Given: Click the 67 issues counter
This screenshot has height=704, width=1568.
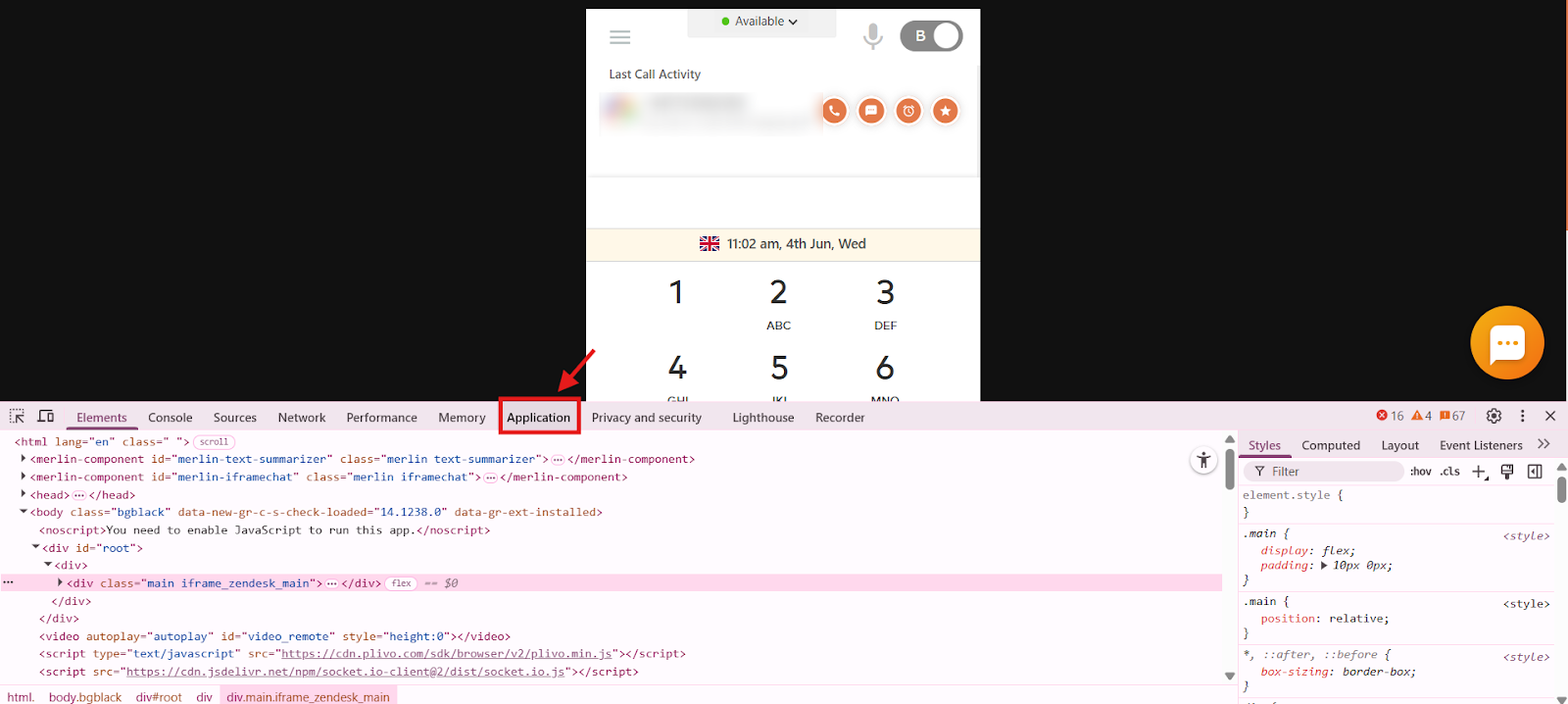Looking at the screenshot, I should [x=1452, y=416].
